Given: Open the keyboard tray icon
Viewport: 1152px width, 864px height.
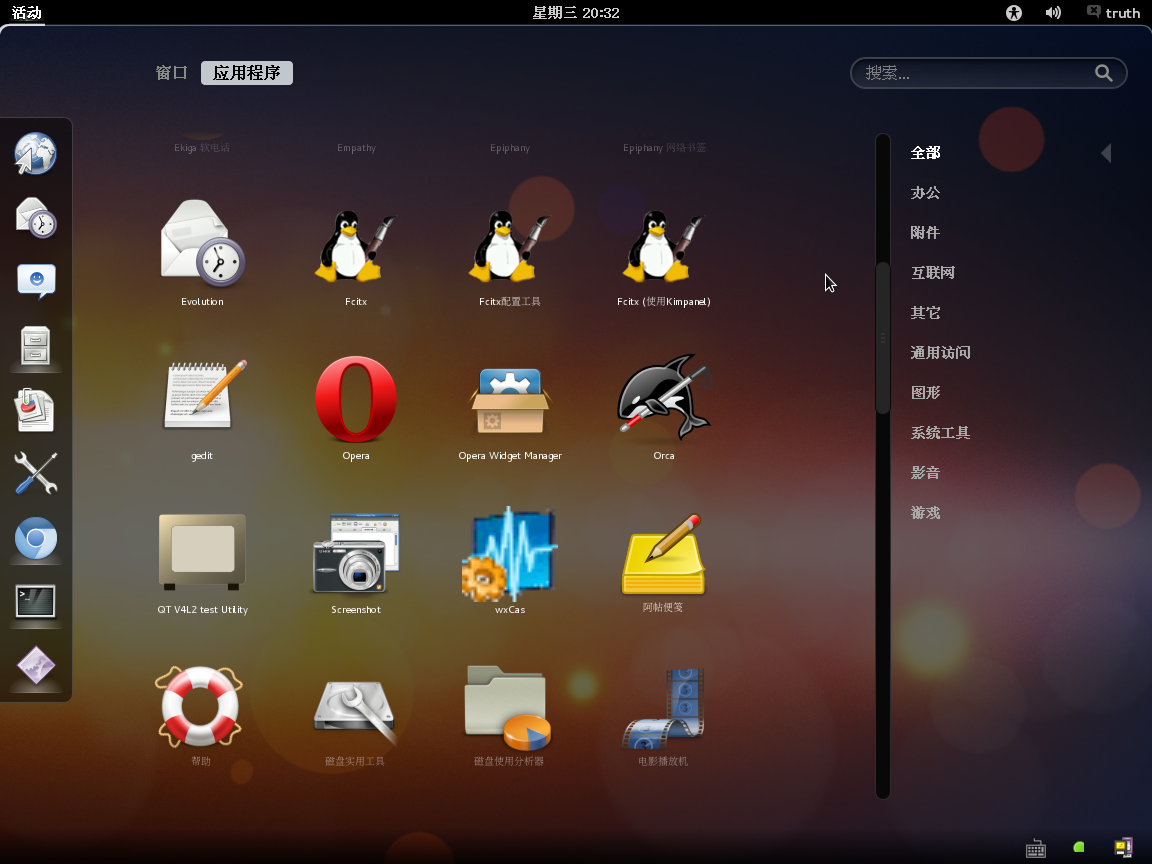Looking at the screenshot, I should point(1036,849).
